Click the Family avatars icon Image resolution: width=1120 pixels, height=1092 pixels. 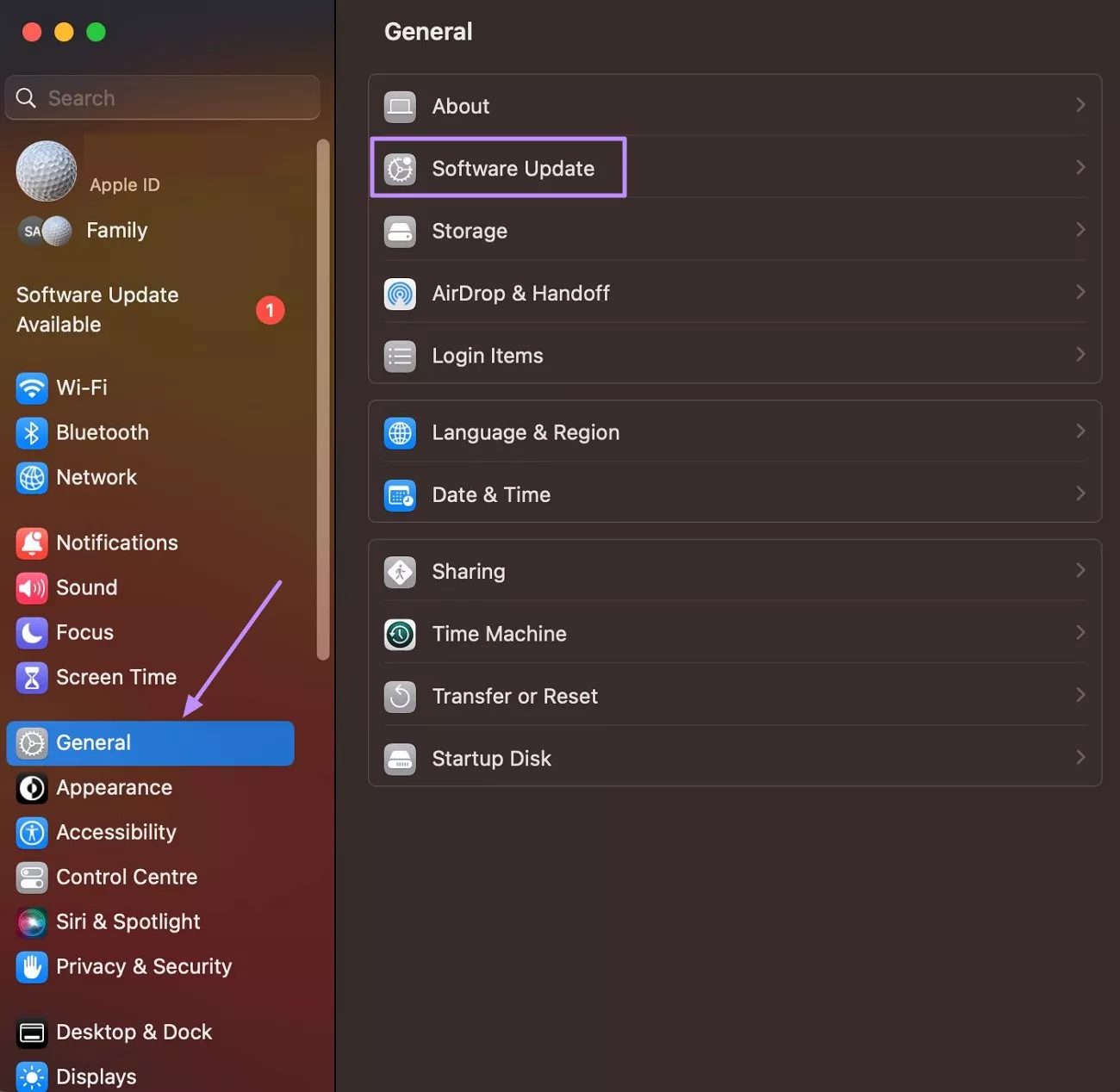tap(45, 231)
